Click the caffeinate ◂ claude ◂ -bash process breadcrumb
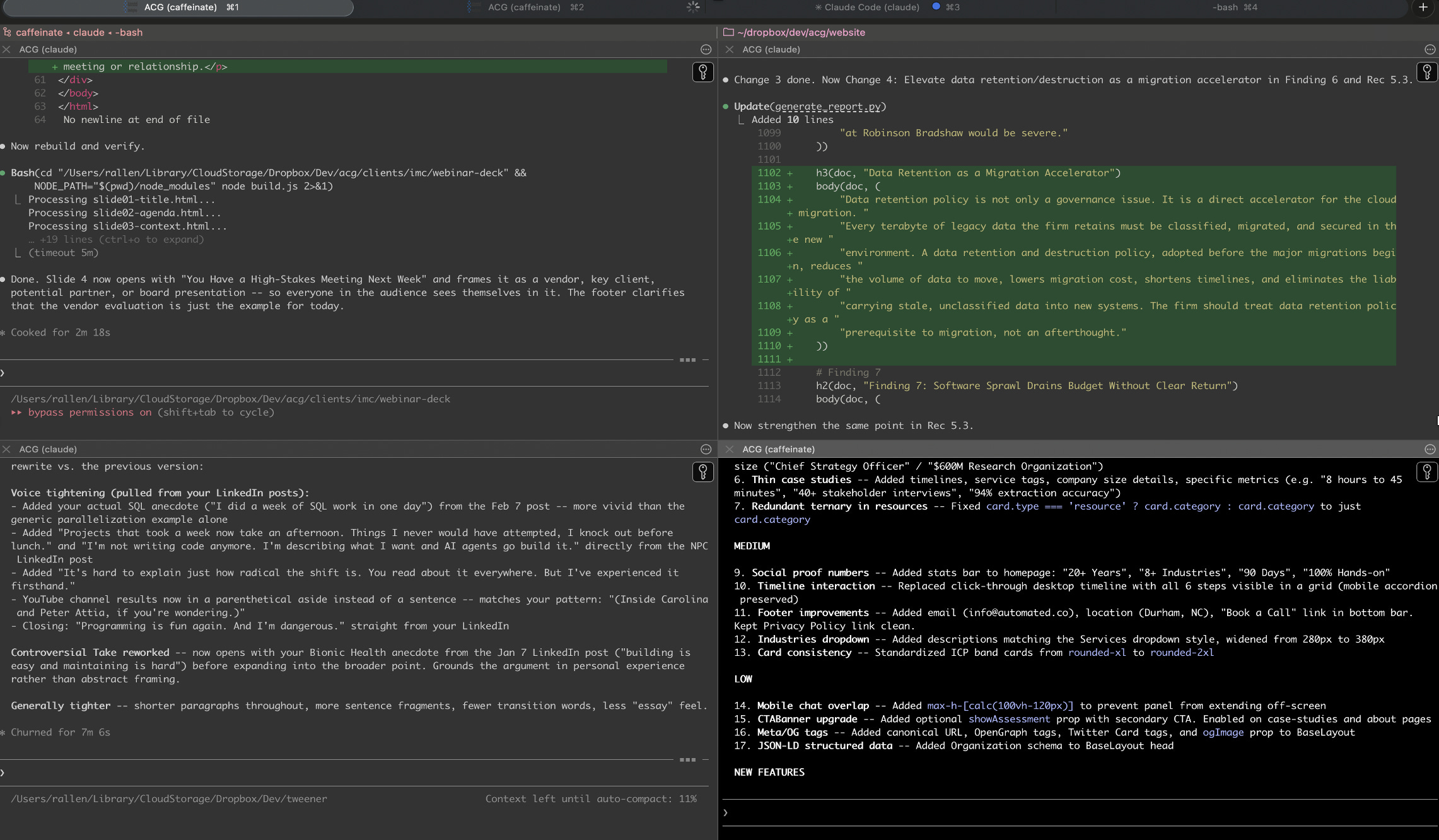 point(79,32)
